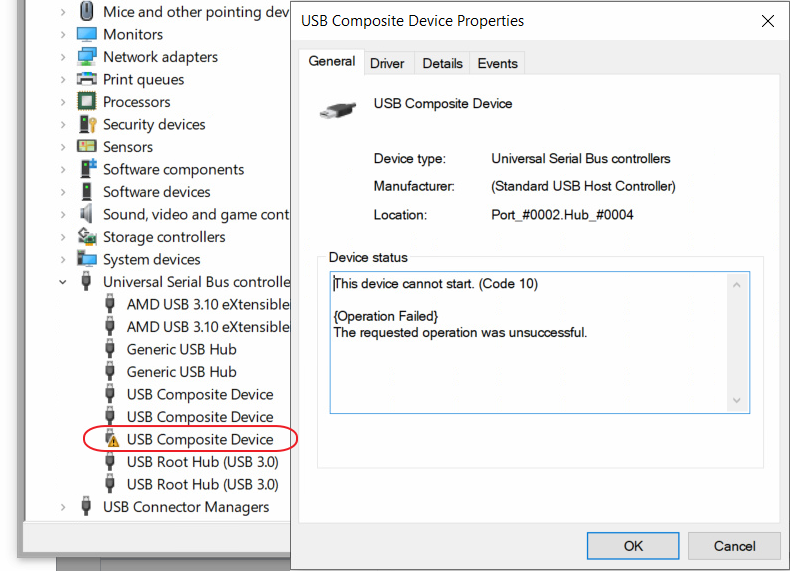790x571 pixels.
Task: Click 'This device cannot start. (Code 10)' text
Action: [x=436, y=283]
